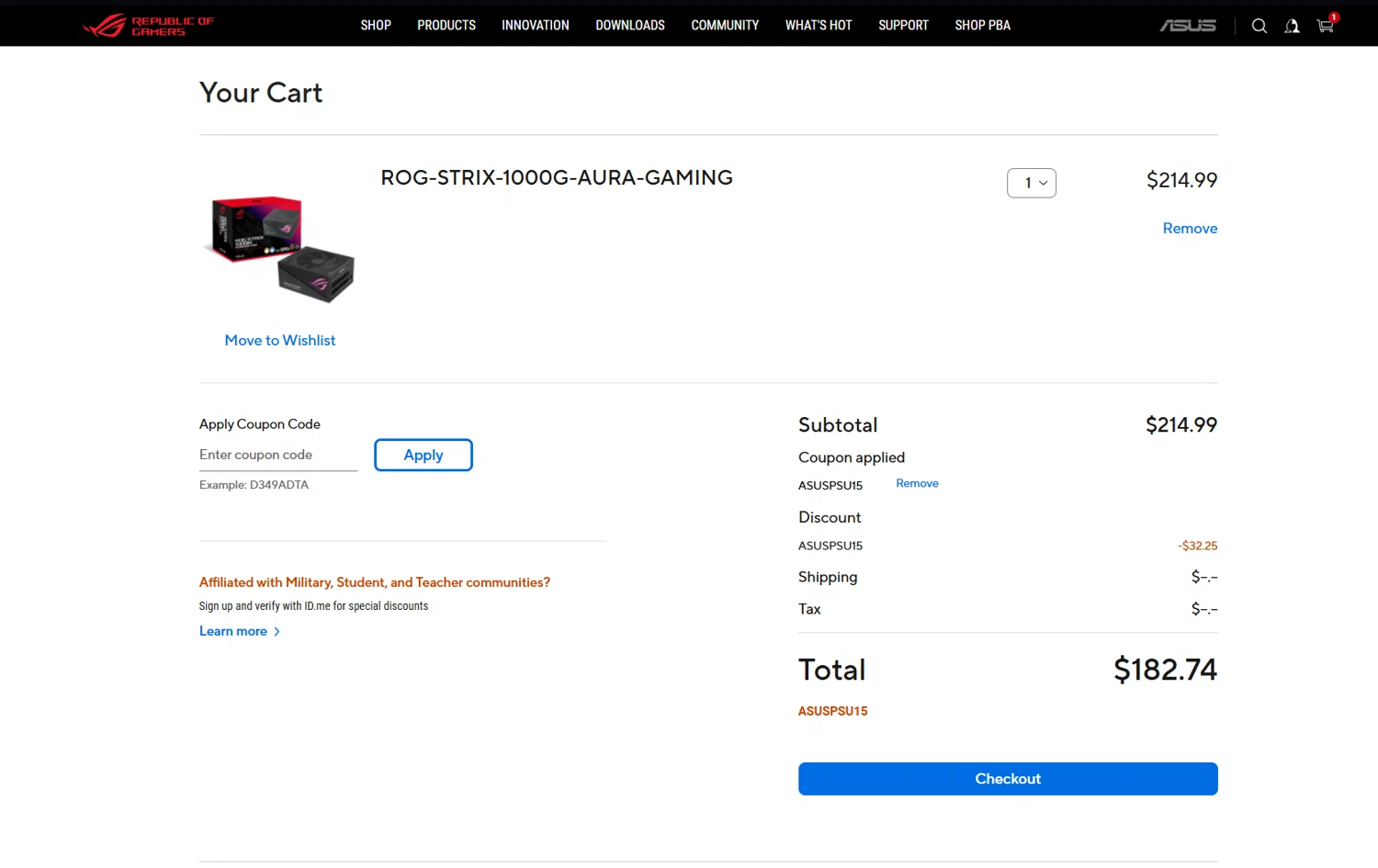
Task: Open the SHOP menu
Action: [x=376, y=25]
